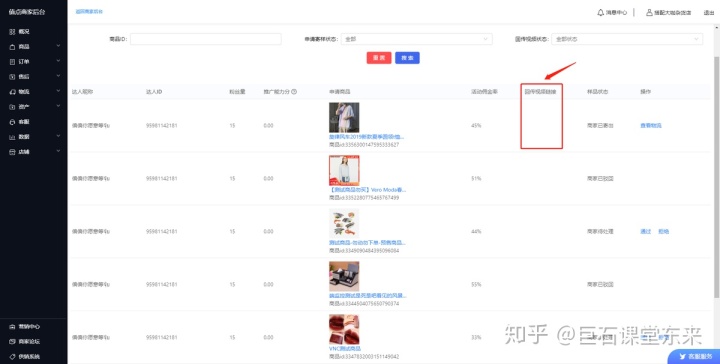The height and width of the screenshot is (364, 720).
Task: Open the 营销中心 icon in sidebar
Action: (12, 327)
